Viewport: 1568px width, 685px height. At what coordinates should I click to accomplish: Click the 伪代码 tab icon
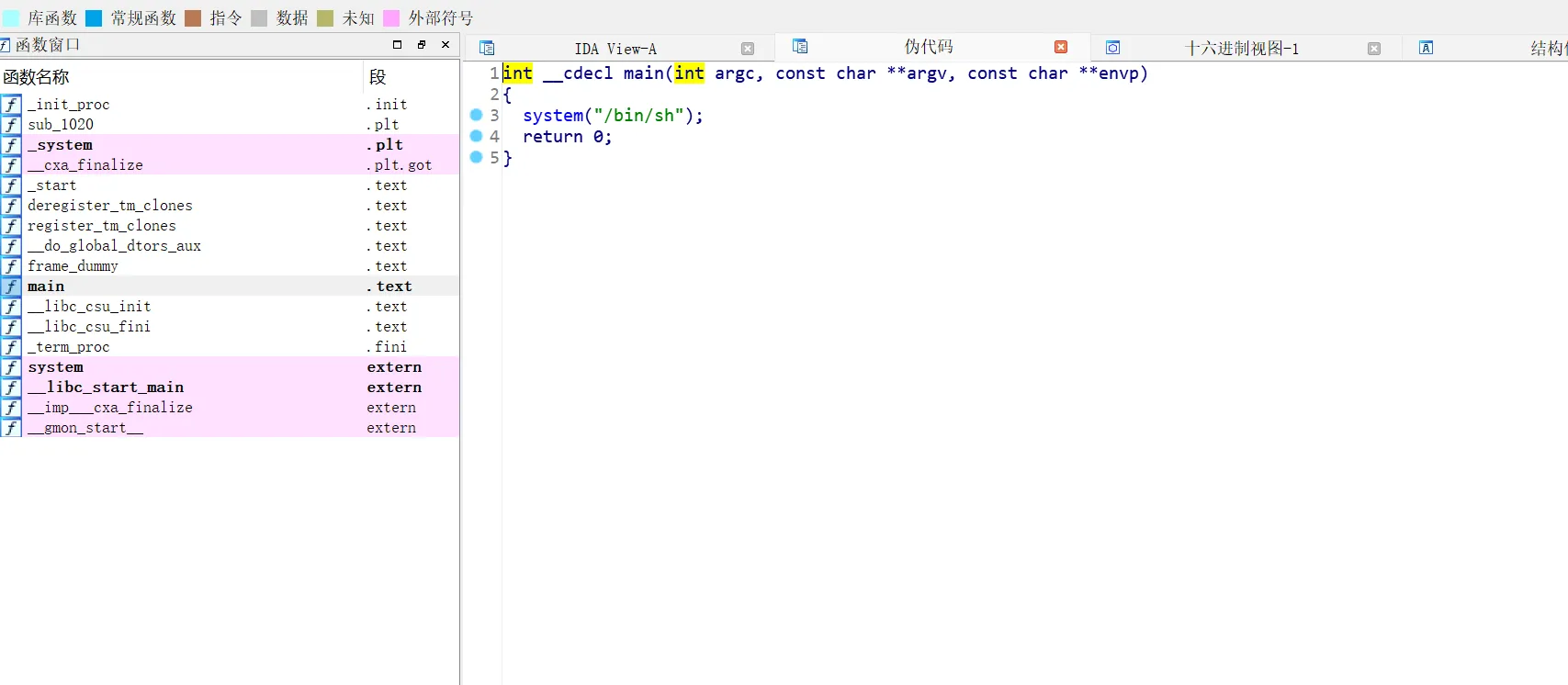click(800, 46)
